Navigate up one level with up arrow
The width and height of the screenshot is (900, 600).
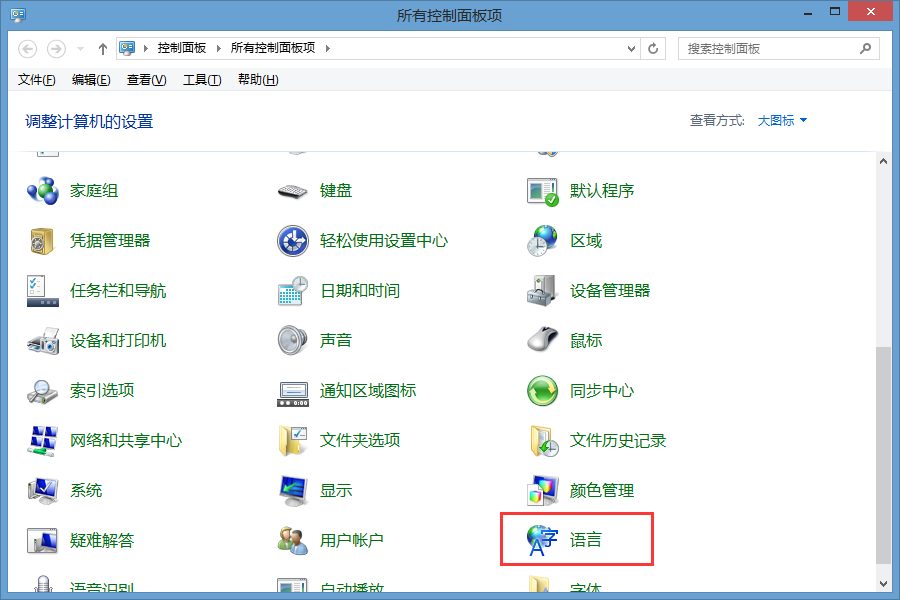pyautogui.click(x=103, y=48)
